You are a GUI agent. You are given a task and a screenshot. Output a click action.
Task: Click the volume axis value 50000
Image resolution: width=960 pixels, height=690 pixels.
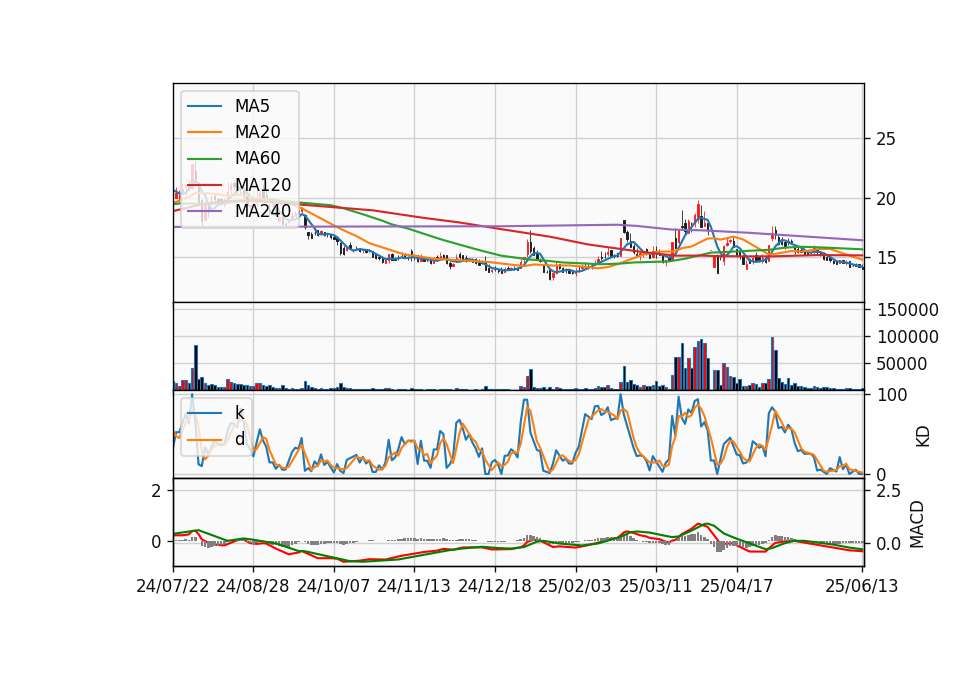[x=902, y=364]
